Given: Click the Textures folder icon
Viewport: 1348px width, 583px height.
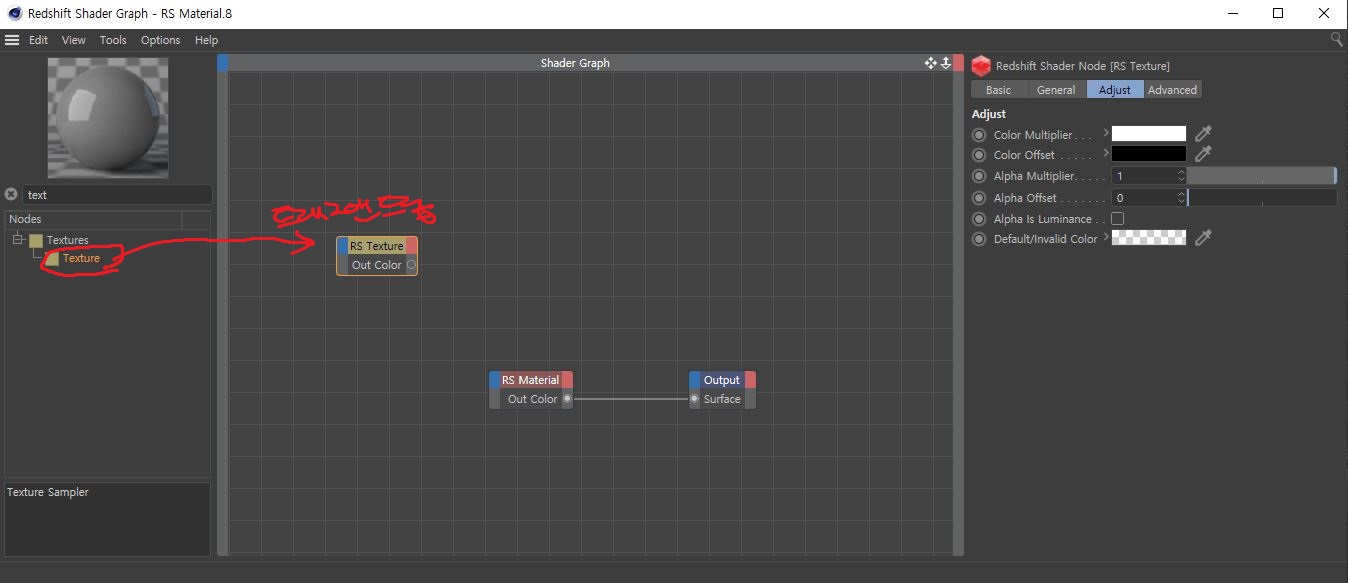Looking at the screenshot, I should (x=36, y=240).
